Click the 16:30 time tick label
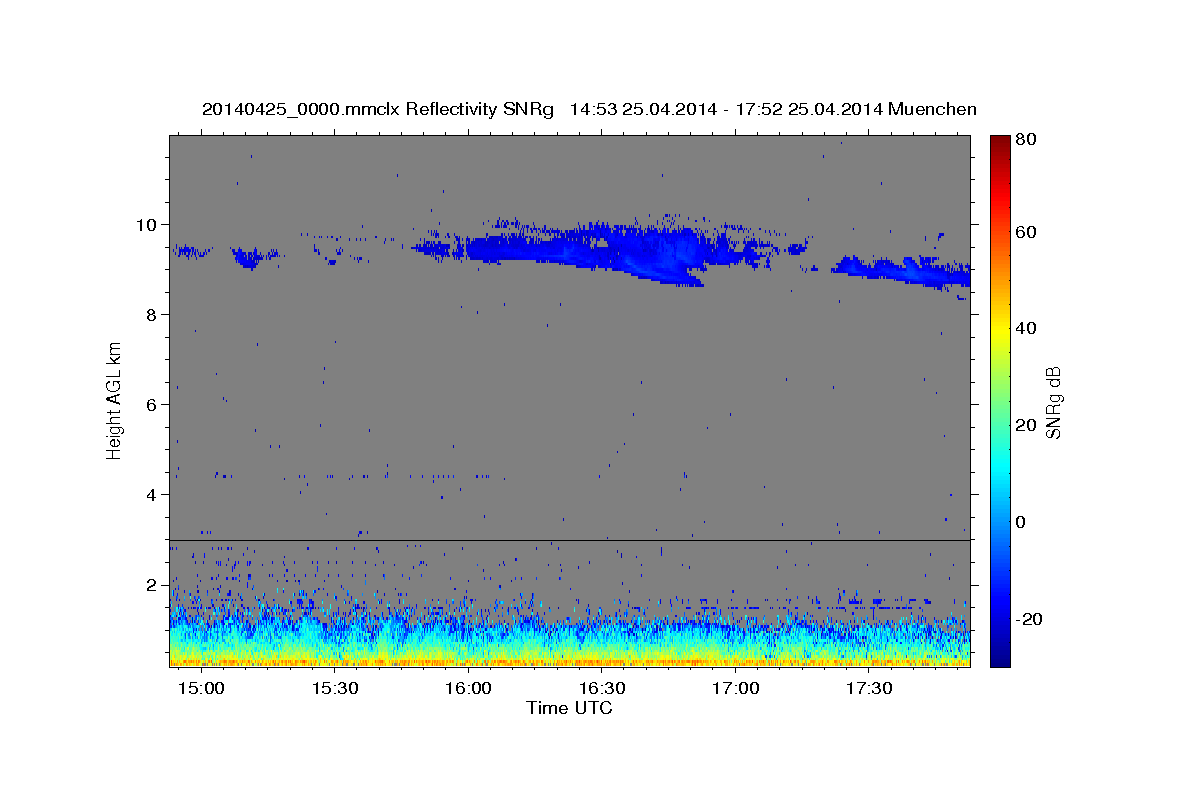 point(603,690)
